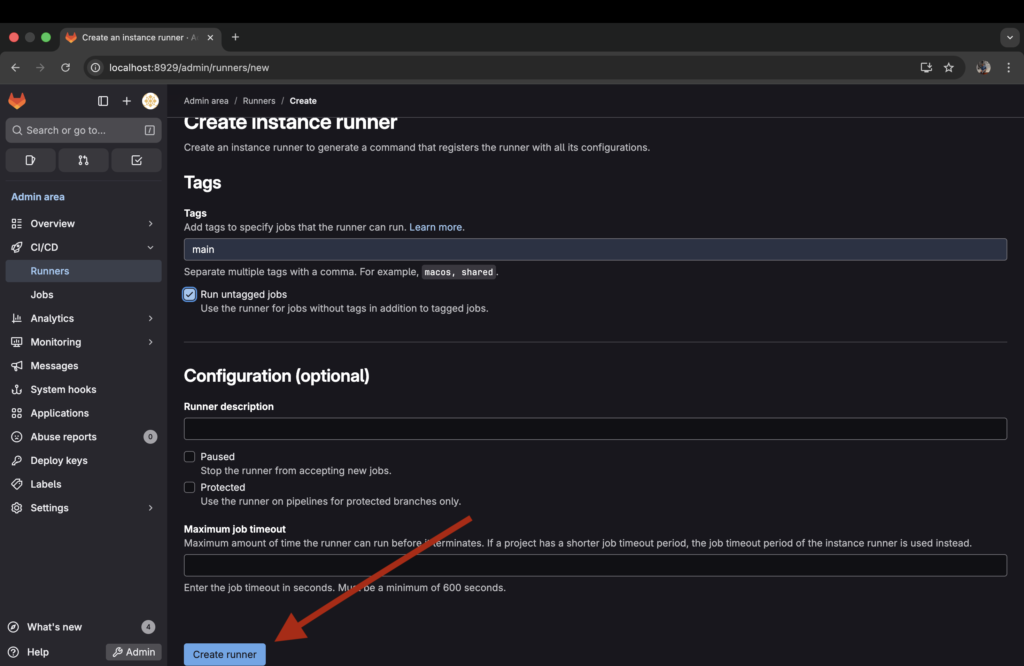Screen dimensions: 1024x666
Task: Enable the Paused option
Action: tap(189, 456)
